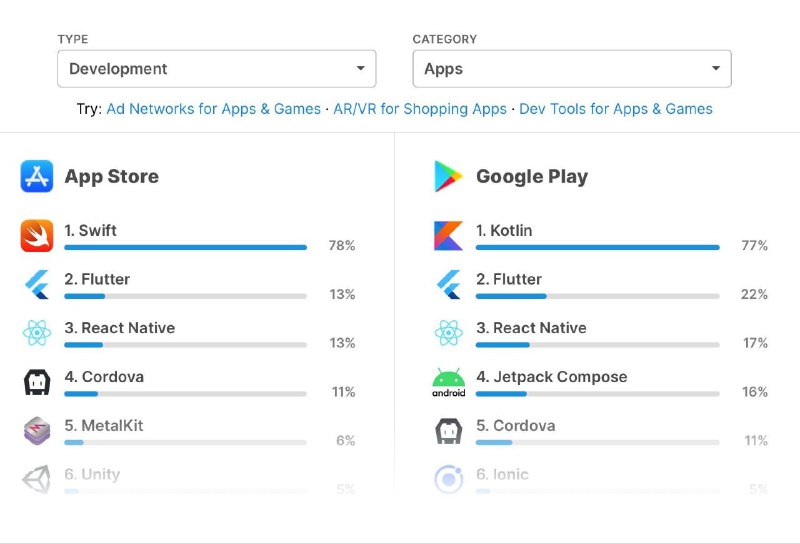The height and width of the screenshot is (544, 800).
Task: Click the Cordova icon in App Store list
Action: tap(37, 382)
